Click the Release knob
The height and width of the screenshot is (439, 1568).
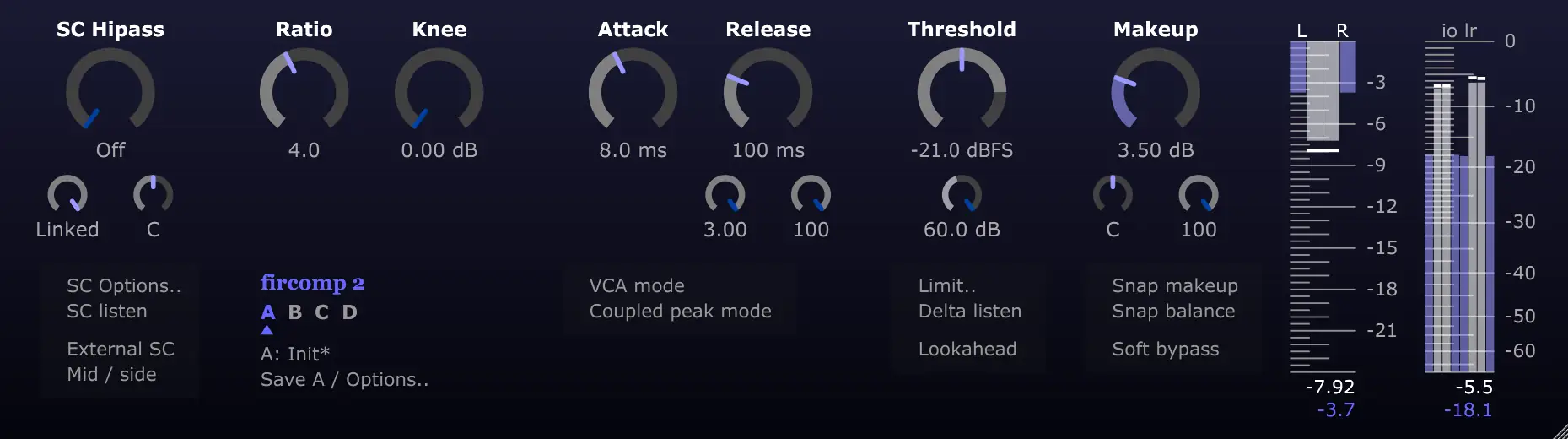(768, 91)
